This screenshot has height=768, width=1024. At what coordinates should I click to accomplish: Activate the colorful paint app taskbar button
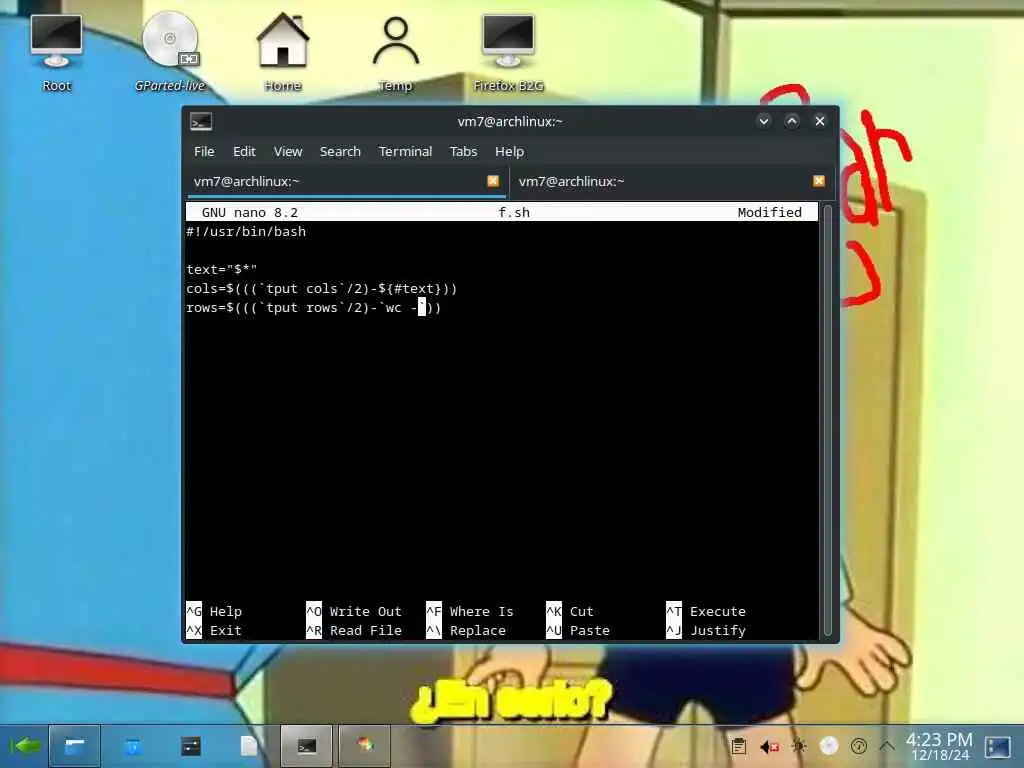364,746
